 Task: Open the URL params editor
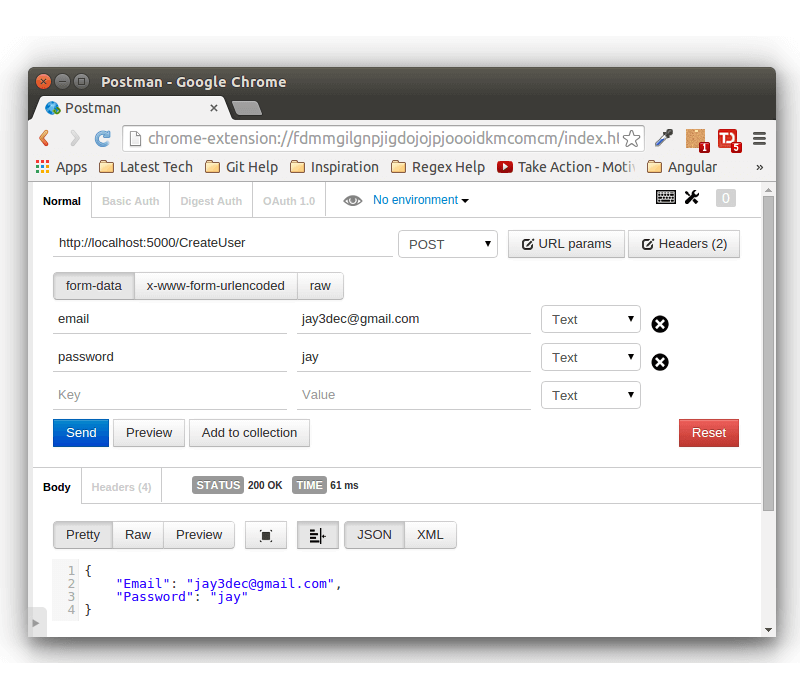(566, 244)
